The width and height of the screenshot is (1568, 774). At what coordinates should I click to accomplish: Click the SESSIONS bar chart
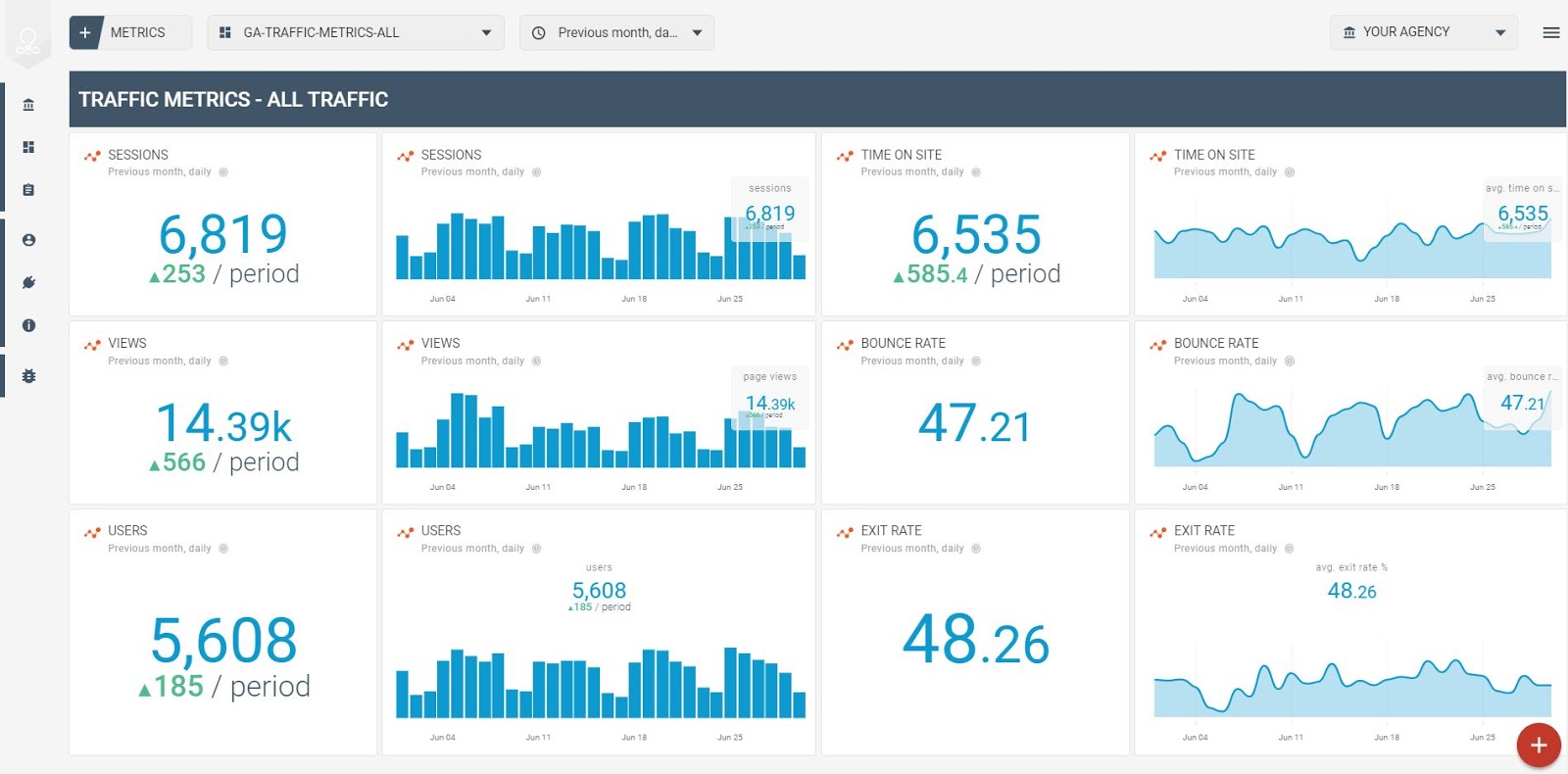pos(600,247)
